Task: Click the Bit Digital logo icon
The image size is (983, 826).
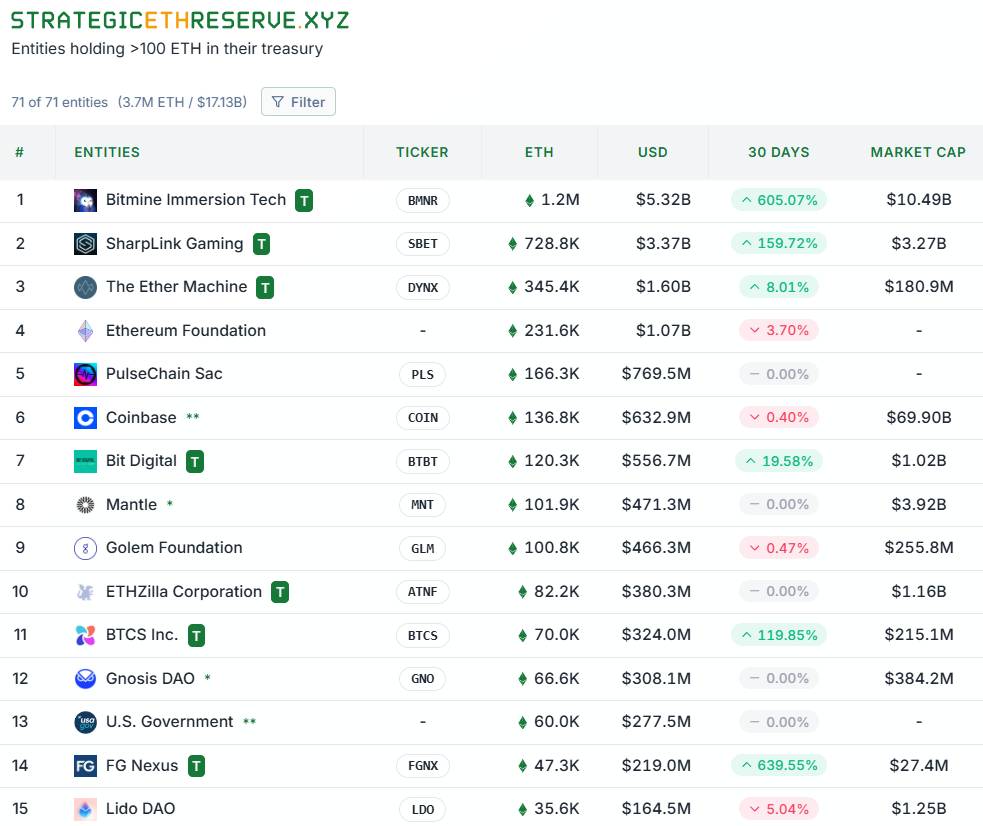Action: 85,461
